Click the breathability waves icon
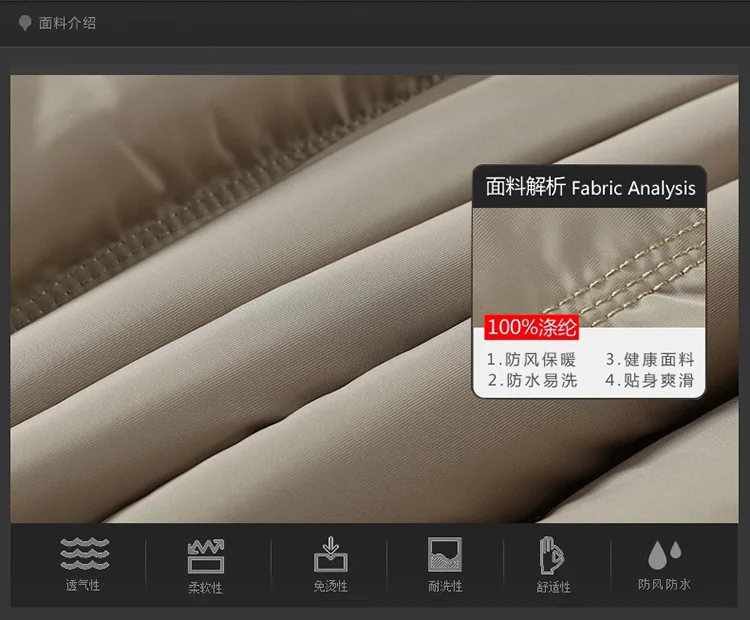Image resolution: width=750 pixels, height=620 pixels. tap(85, 554)
